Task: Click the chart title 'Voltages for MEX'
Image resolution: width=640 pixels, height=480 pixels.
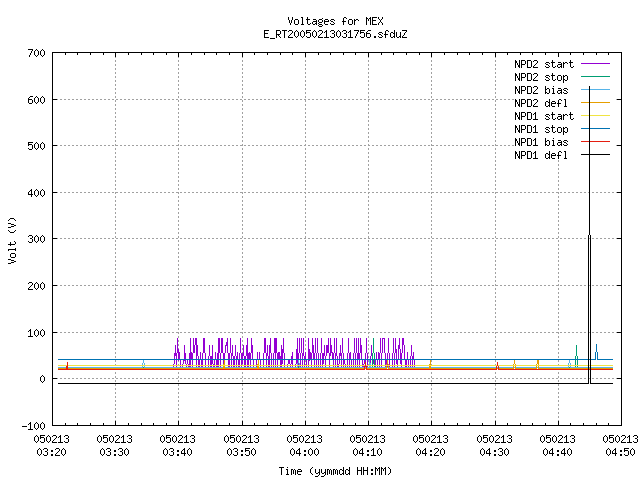Action: [x=335, y=21]
